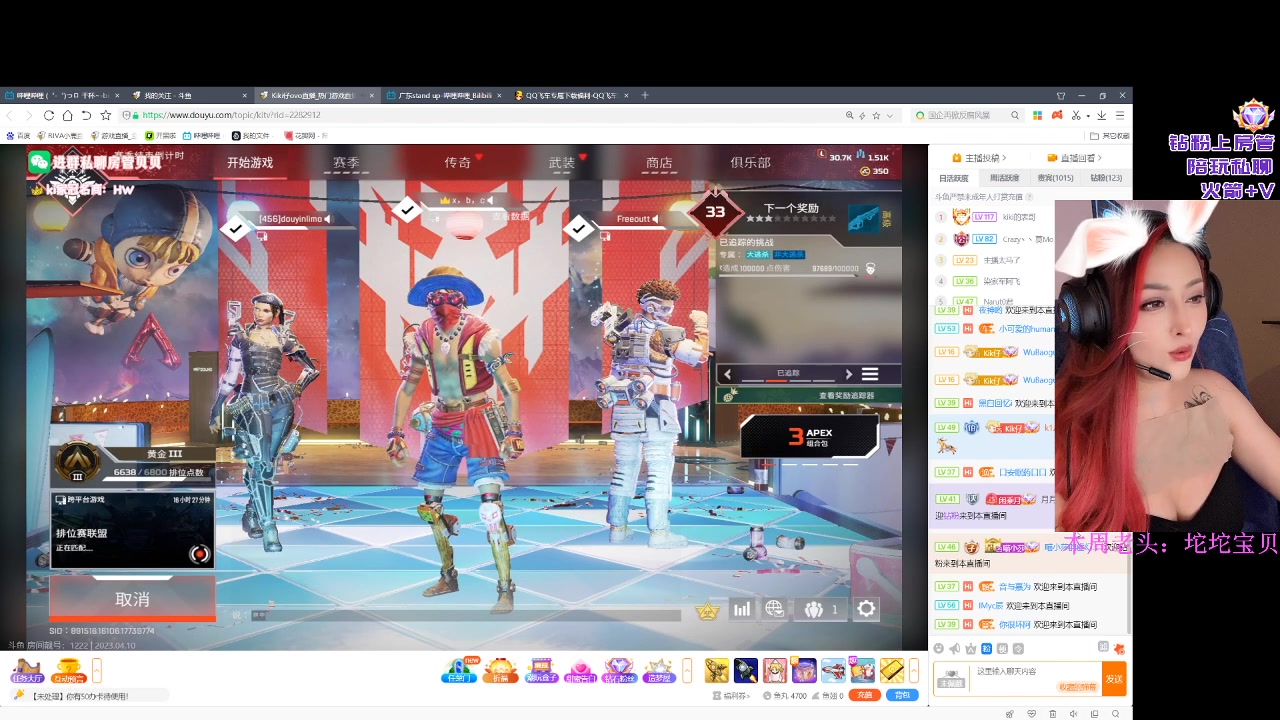Click the globe network icon in lobby
The height and width of the screenshot is (720, 1280).
coord(774,609)
